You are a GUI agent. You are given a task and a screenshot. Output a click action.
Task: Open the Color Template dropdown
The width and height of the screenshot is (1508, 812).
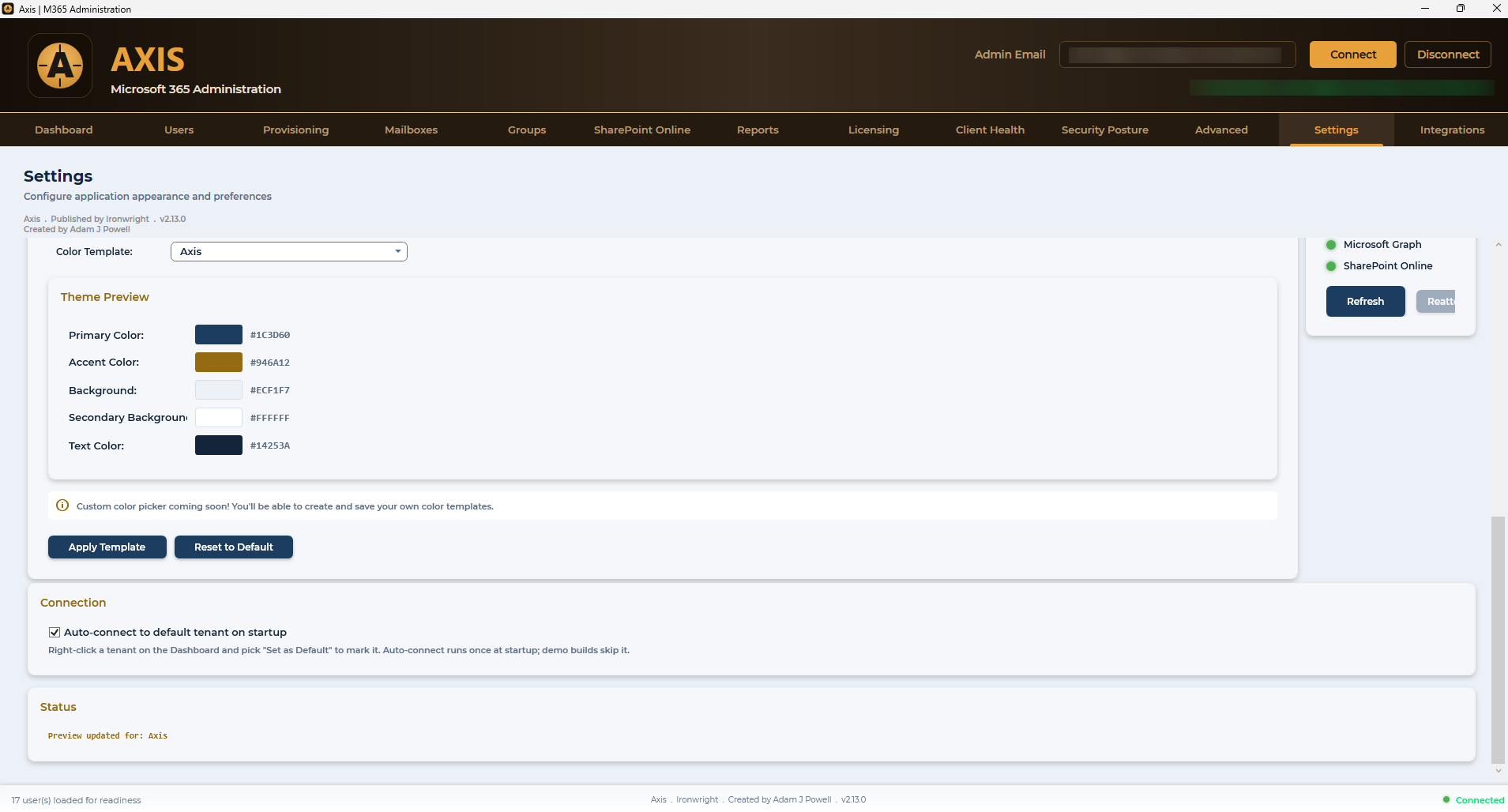point(289,251)
